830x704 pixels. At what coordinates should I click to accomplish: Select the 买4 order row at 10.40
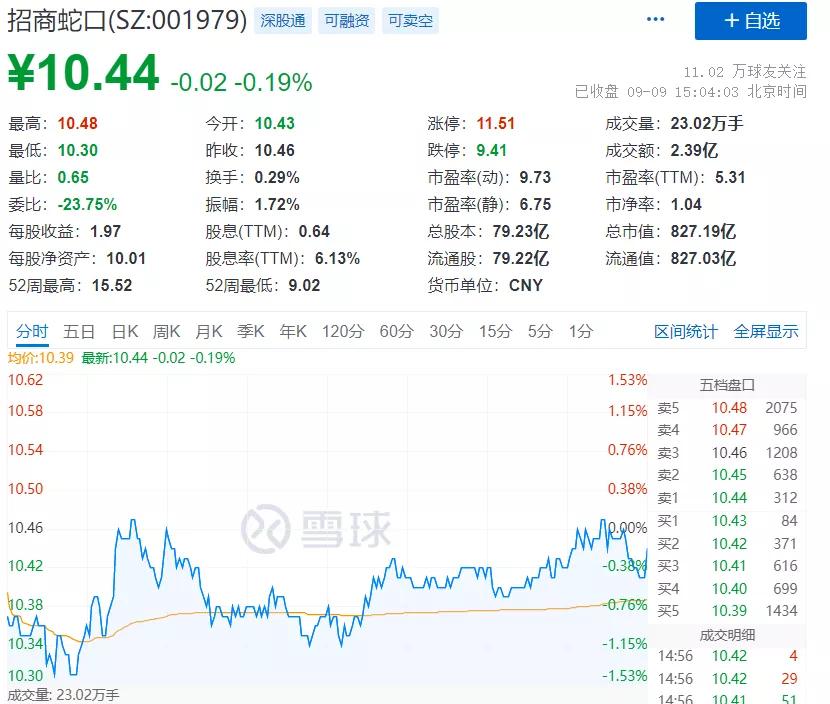[727, 589]
